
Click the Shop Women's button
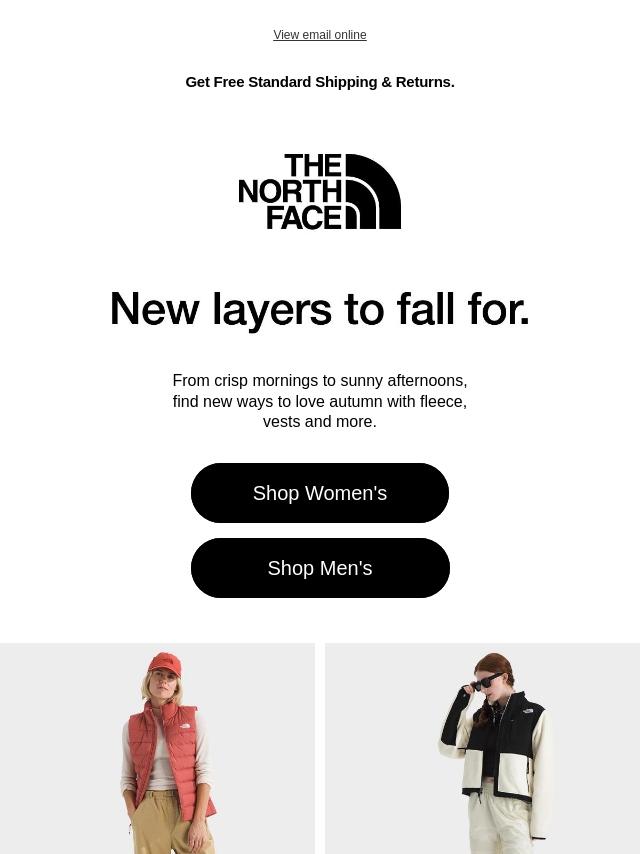pyautogui.click(x=320, y=493)
